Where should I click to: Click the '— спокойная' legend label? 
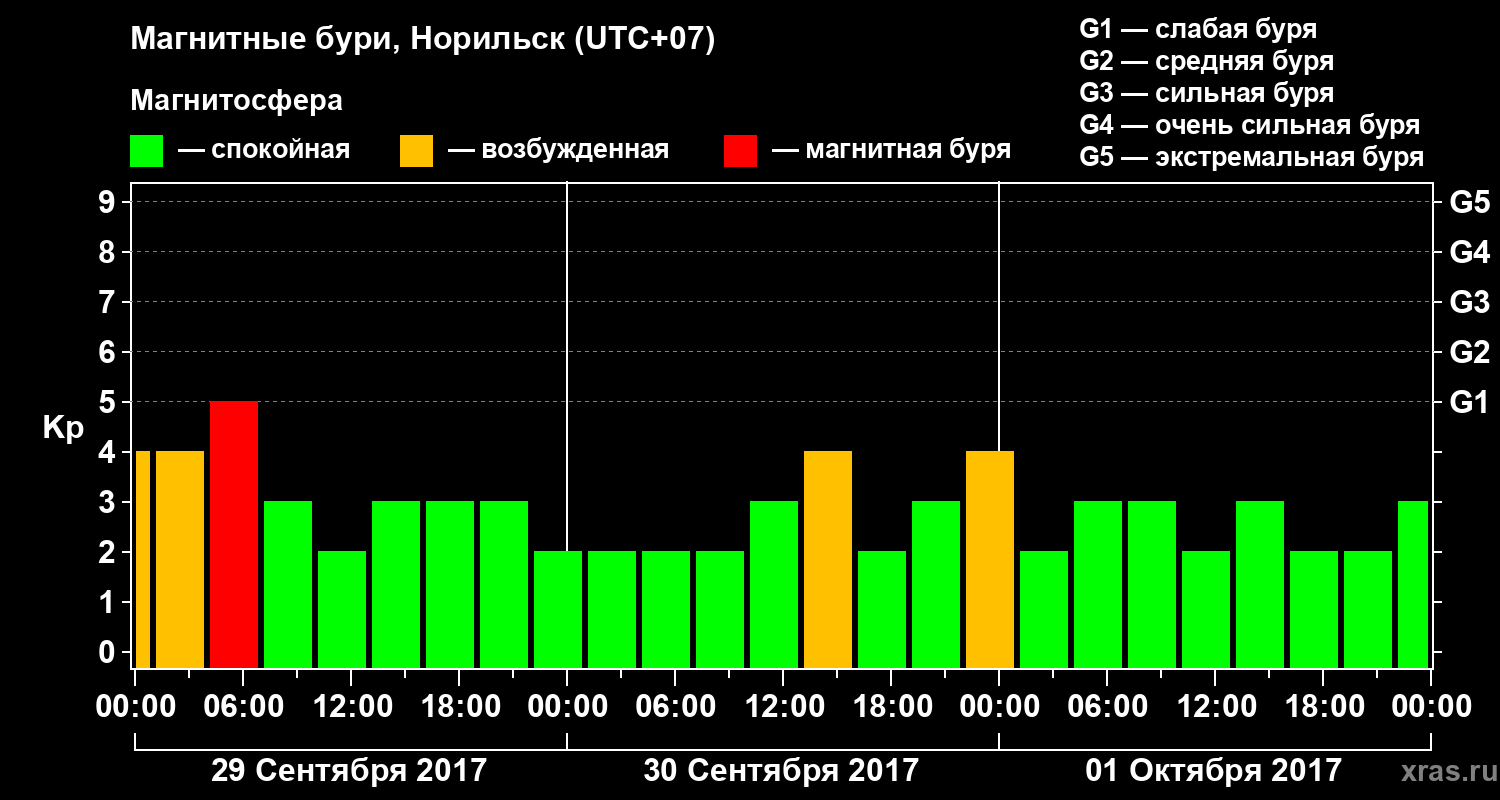coord(264,151)
